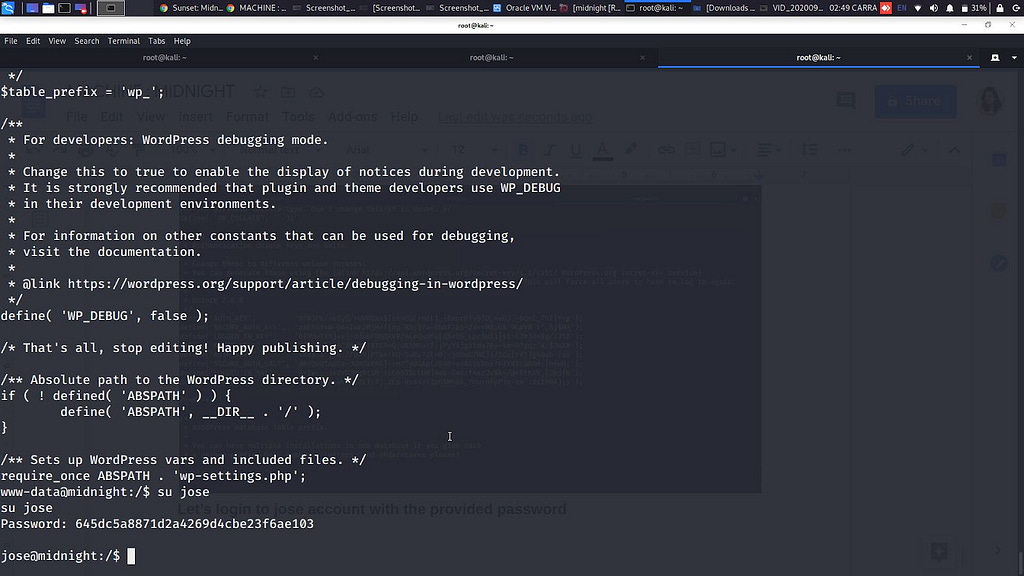The image size is (1024, 576).
Task: Switch to VID_202009 taskbar entry
Action: (x=790, y=8)
